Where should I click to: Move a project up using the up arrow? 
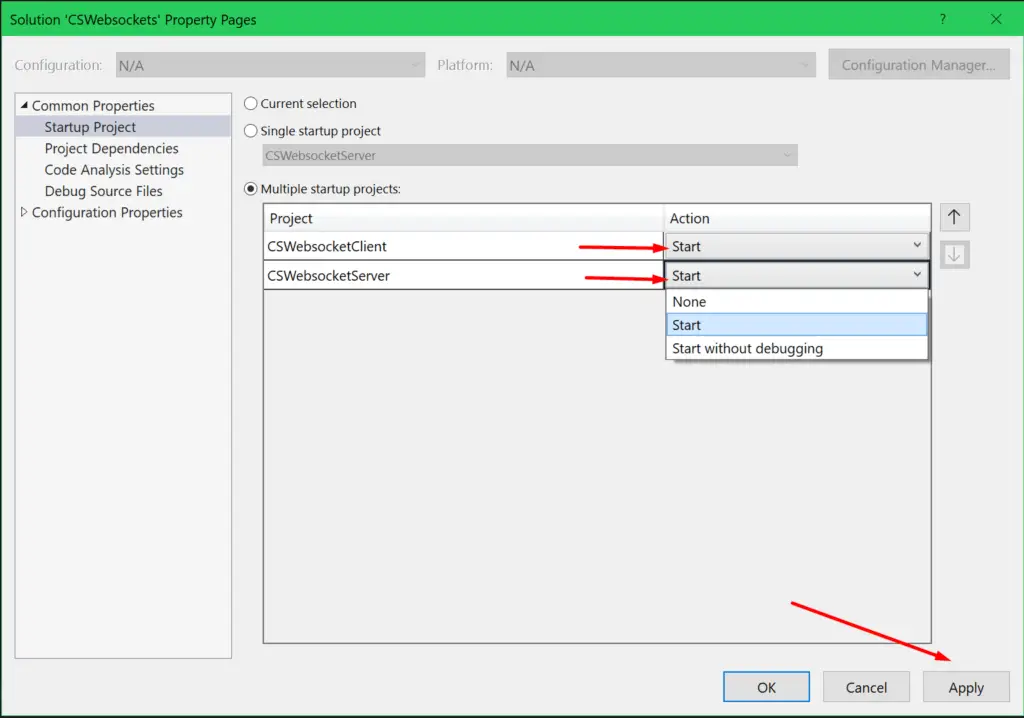click(x=954, y=216)
